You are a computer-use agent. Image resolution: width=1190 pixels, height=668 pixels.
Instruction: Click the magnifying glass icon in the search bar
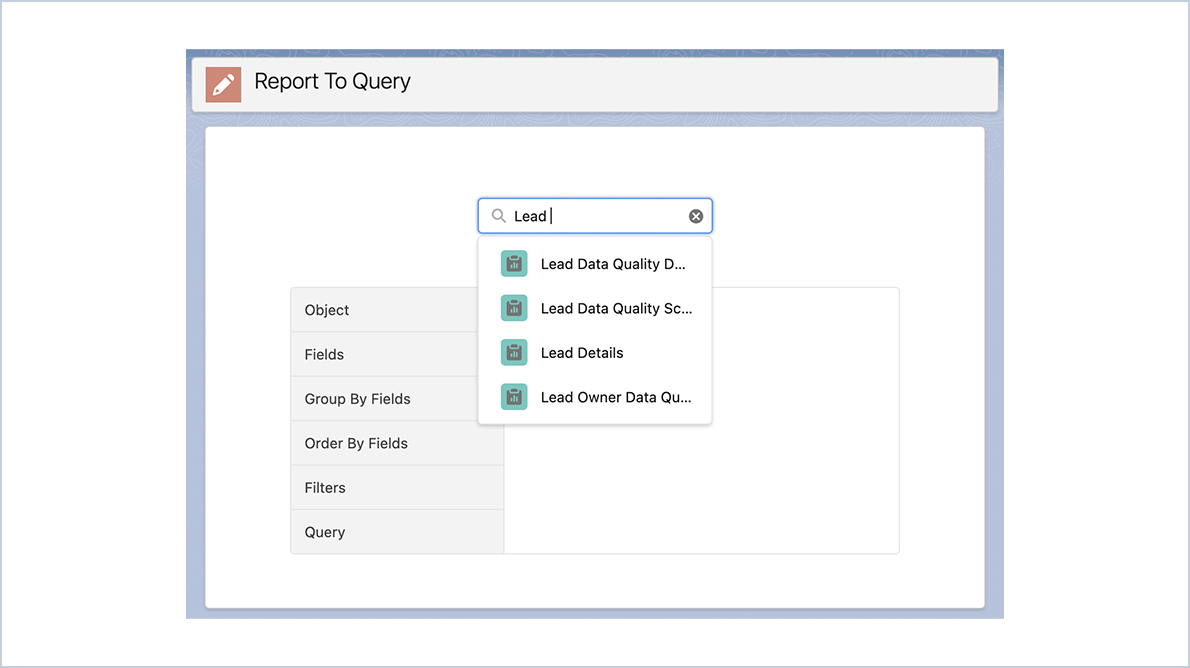[x=498, y=215]
